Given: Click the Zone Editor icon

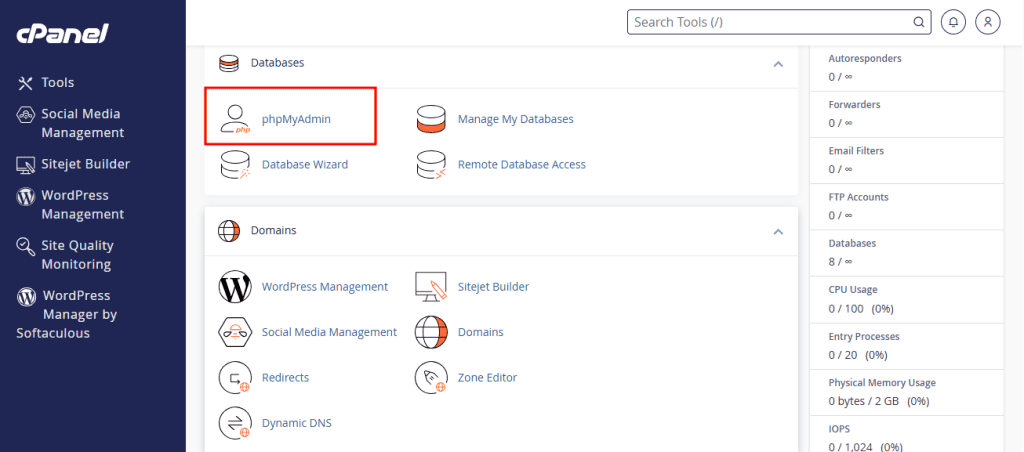Looking at the screenshot, I should pyautogui.click(x=431, y=378).
